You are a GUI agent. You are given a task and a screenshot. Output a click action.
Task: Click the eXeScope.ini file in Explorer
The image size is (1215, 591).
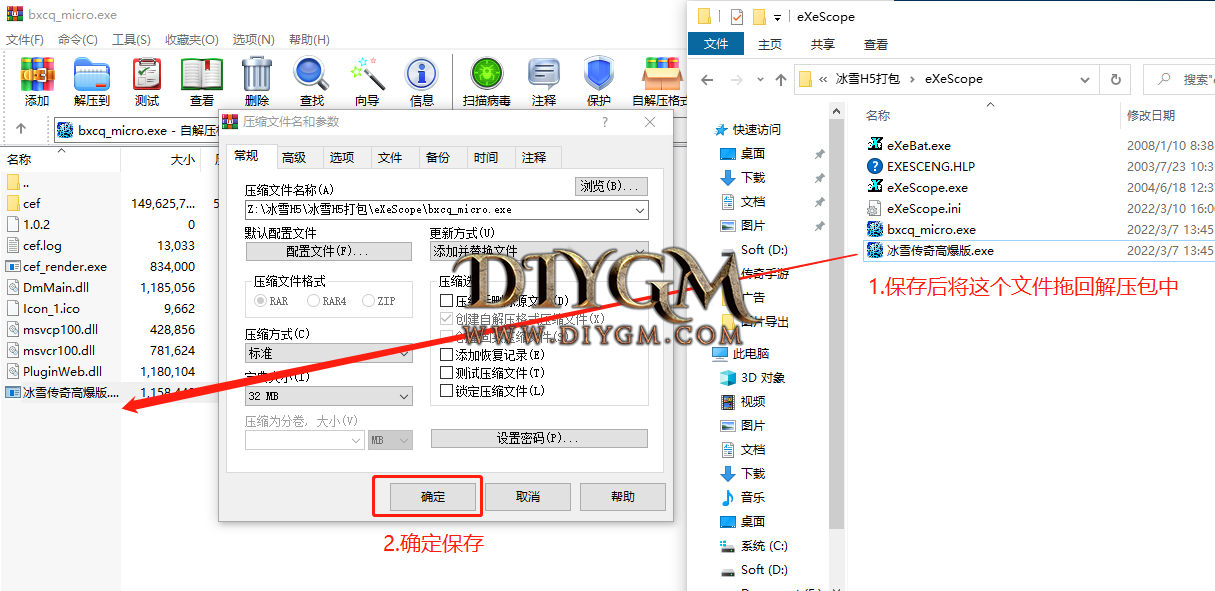[x=914, y=208]
